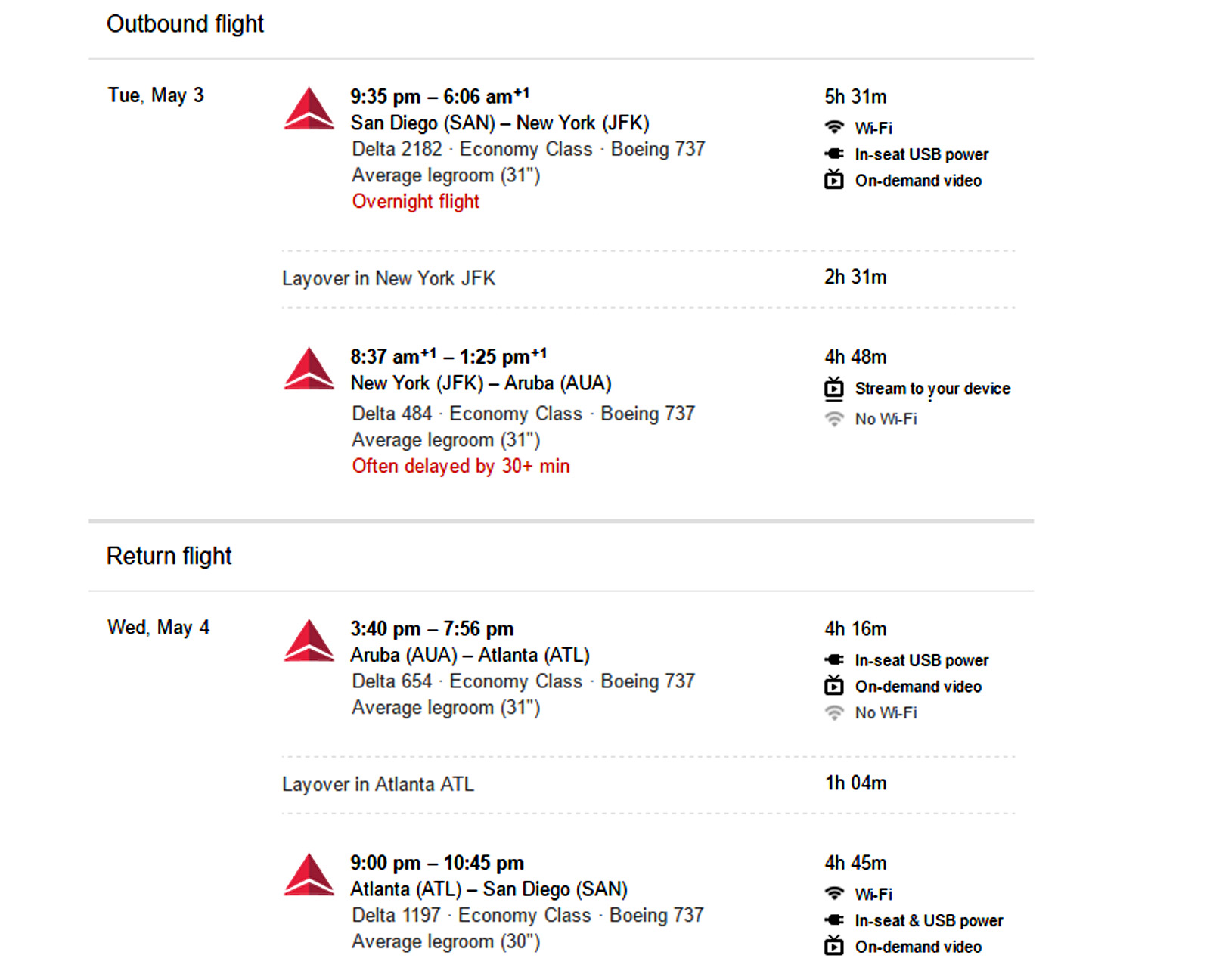
Task: Click the Often delayed by 30+ min notice
Action: (x=461, y=467)
